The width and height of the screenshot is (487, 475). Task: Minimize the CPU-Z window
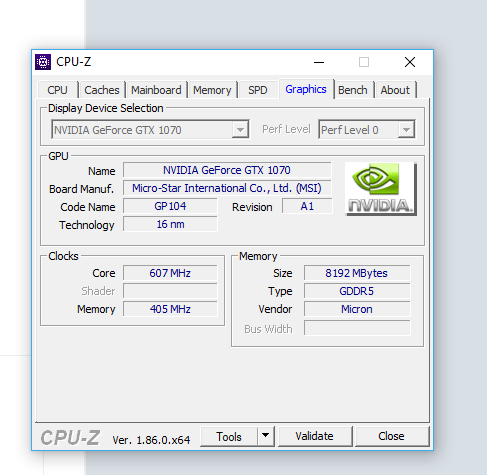319,62
